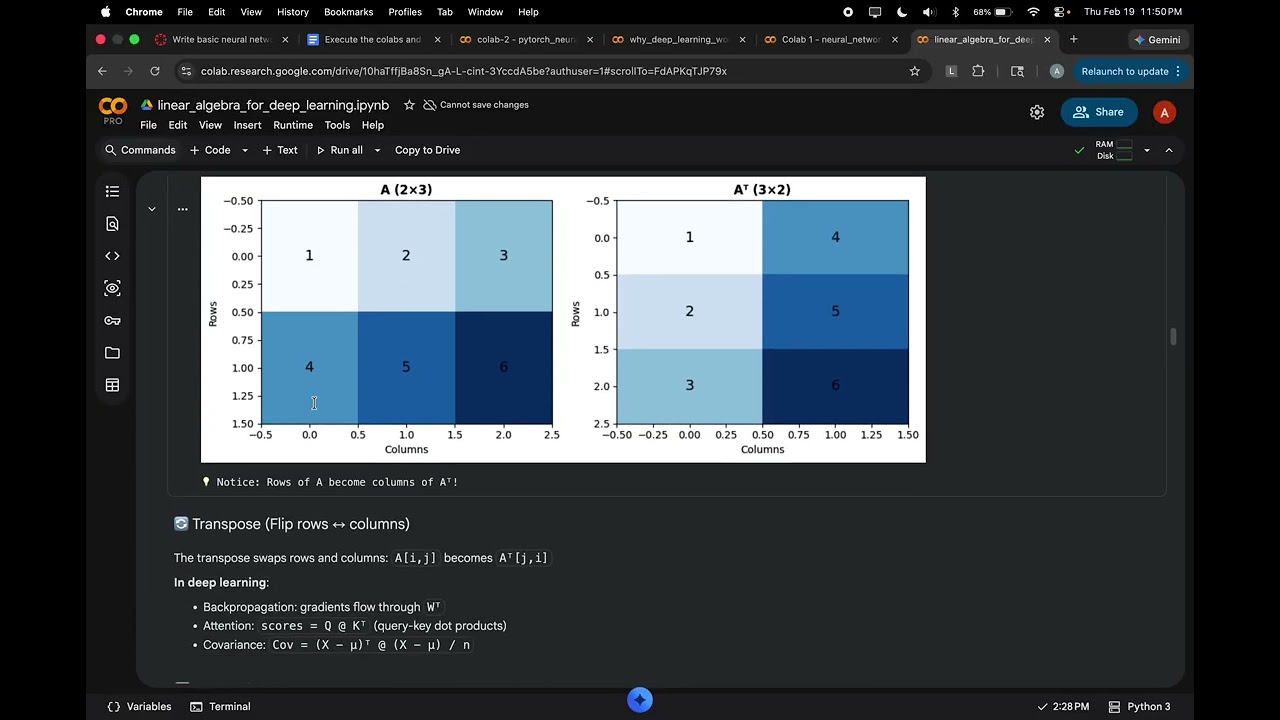This screenshot has width=1280, height=720.
Task: Click the 2:28 PM execution status
Action: pyautogui.click(x=1063, y=706)
